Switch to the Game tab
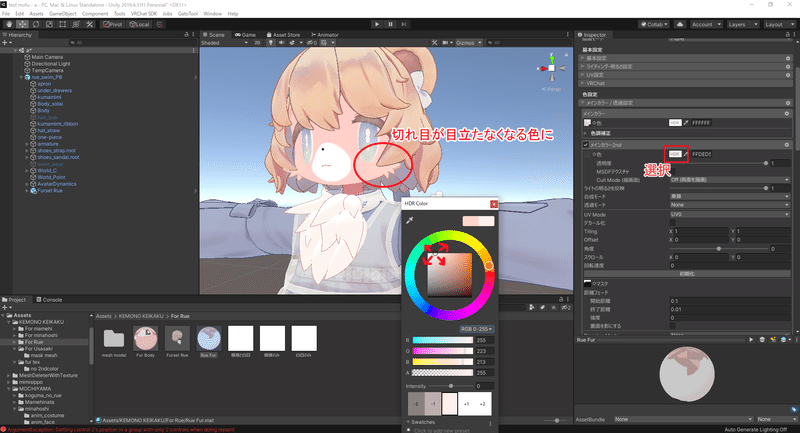 [245, 35]
